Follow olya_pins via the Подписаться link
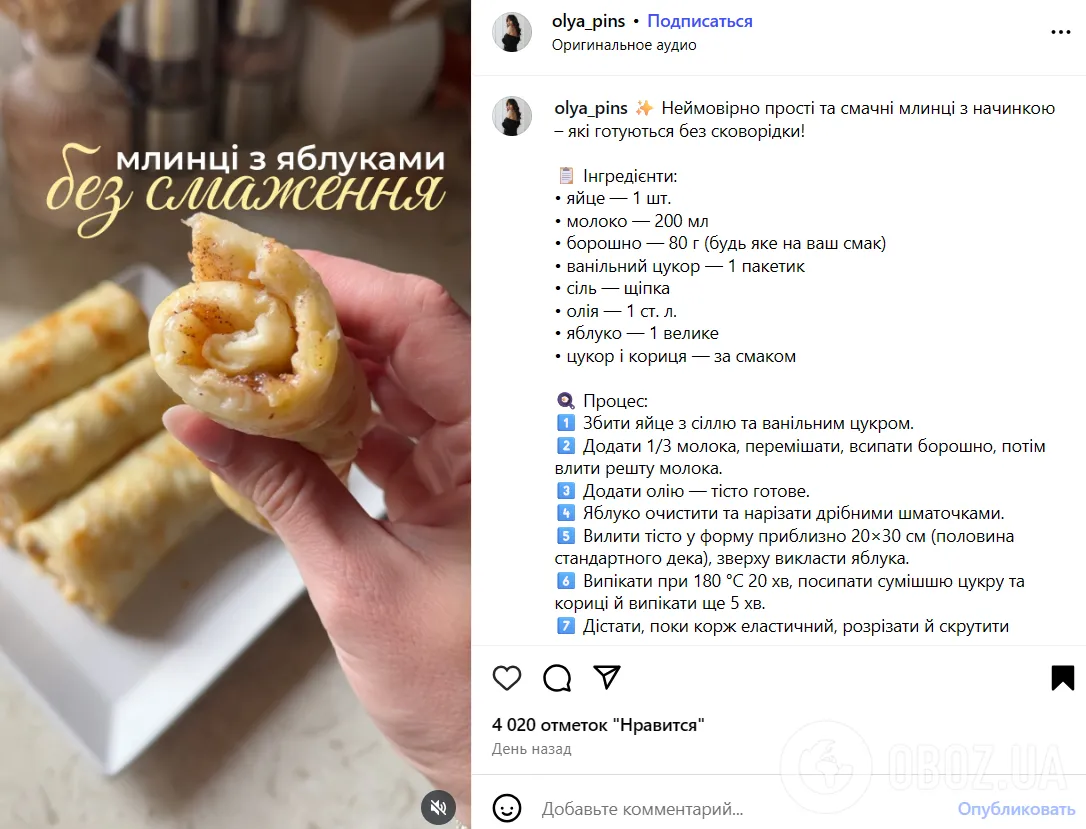The image size is (1086, 829). coord(700,21)
